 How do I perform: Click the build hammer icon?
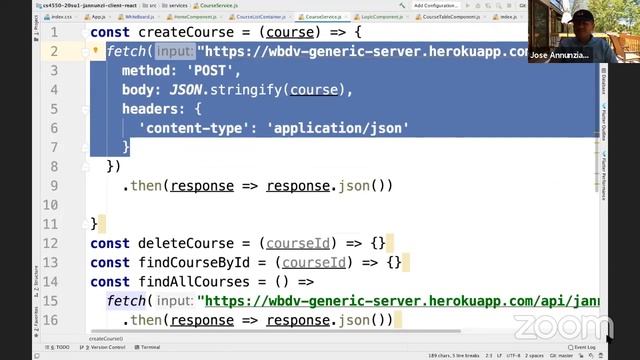click(x=402, y=6)
